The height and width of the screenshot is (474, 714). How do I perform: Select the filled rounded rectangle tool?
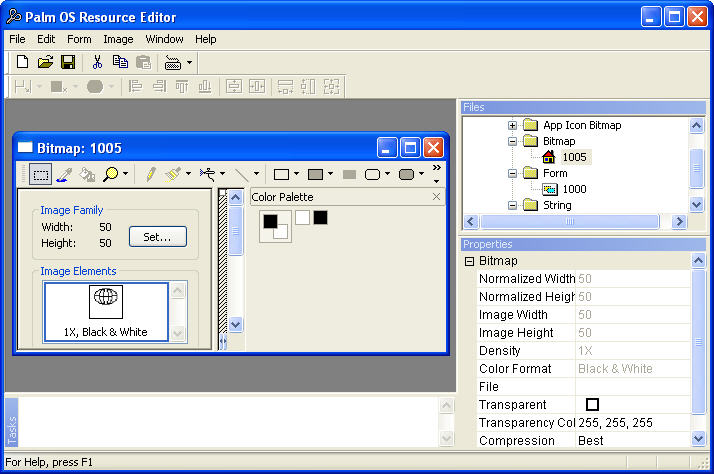(x=406, y=174)
